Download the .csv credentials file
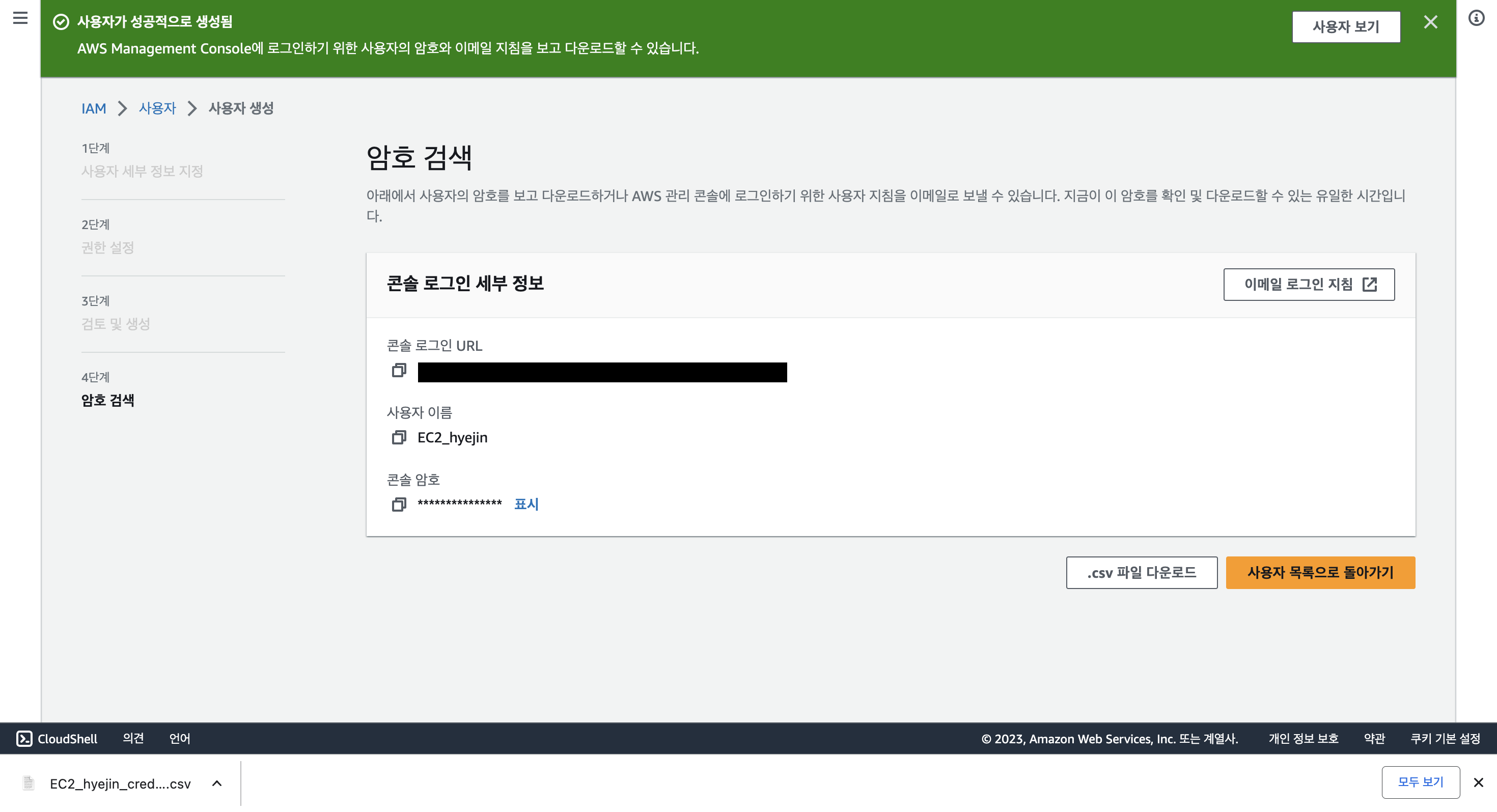This screenshot has width=1497, height=812. 1142,573
